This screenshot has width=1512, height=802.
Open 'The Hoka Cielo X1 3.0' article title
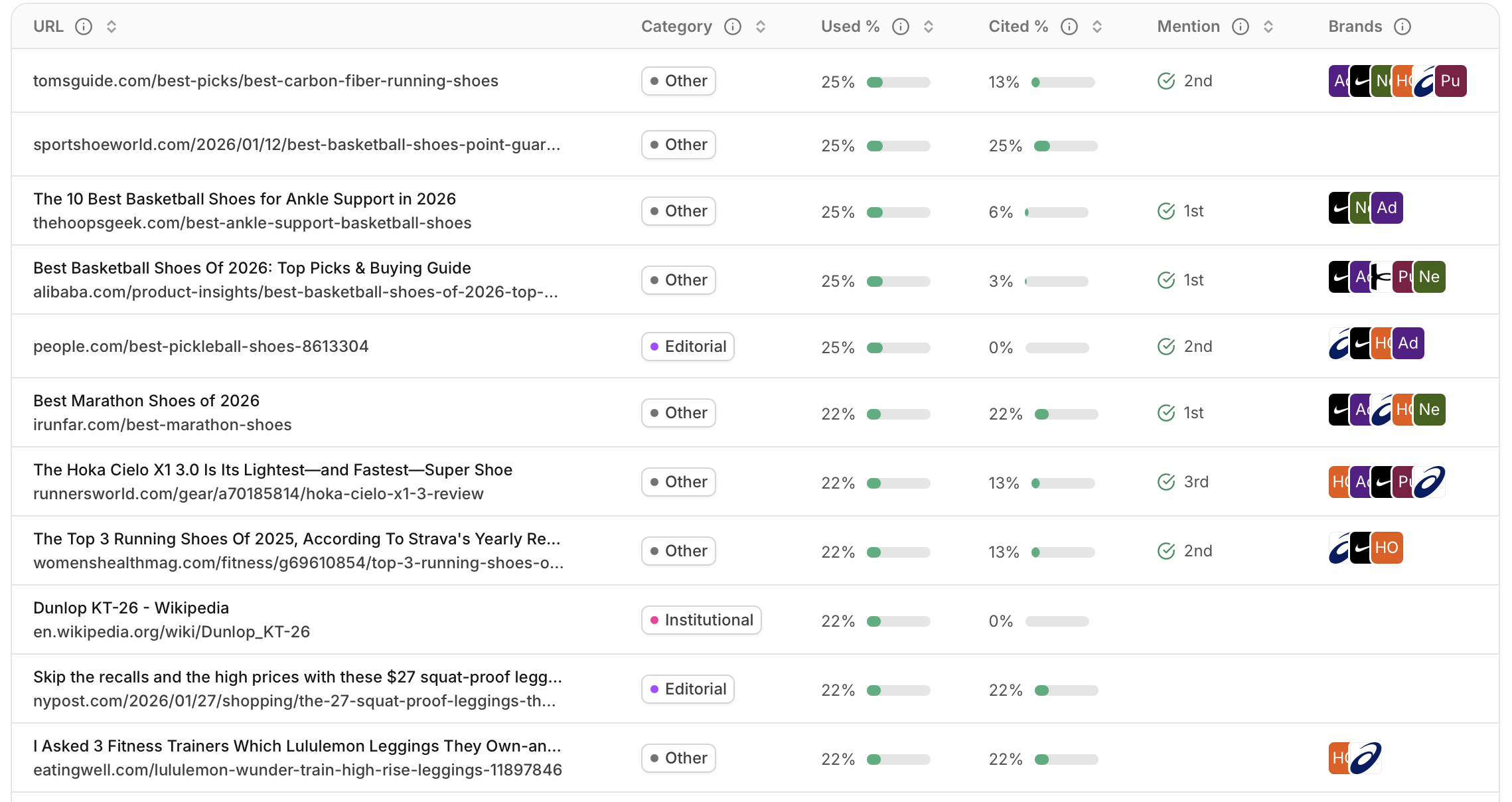pyautogui.click(x=273, y=470)
